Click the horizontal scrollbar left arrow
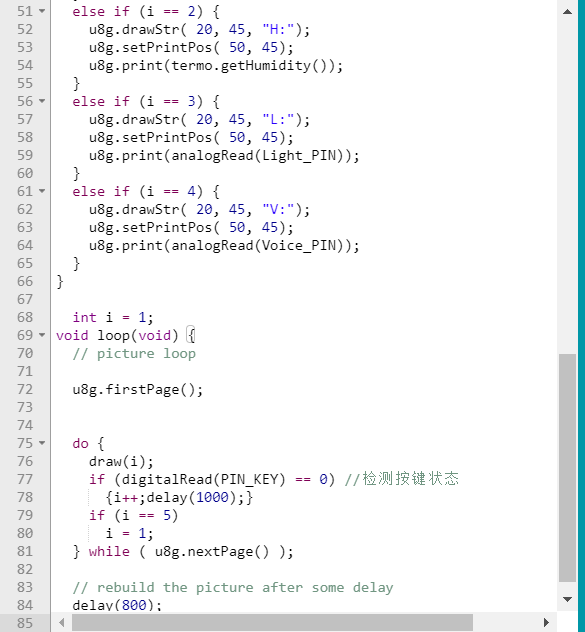The width and height of the screenshot is (585, 632). [62, 623]
